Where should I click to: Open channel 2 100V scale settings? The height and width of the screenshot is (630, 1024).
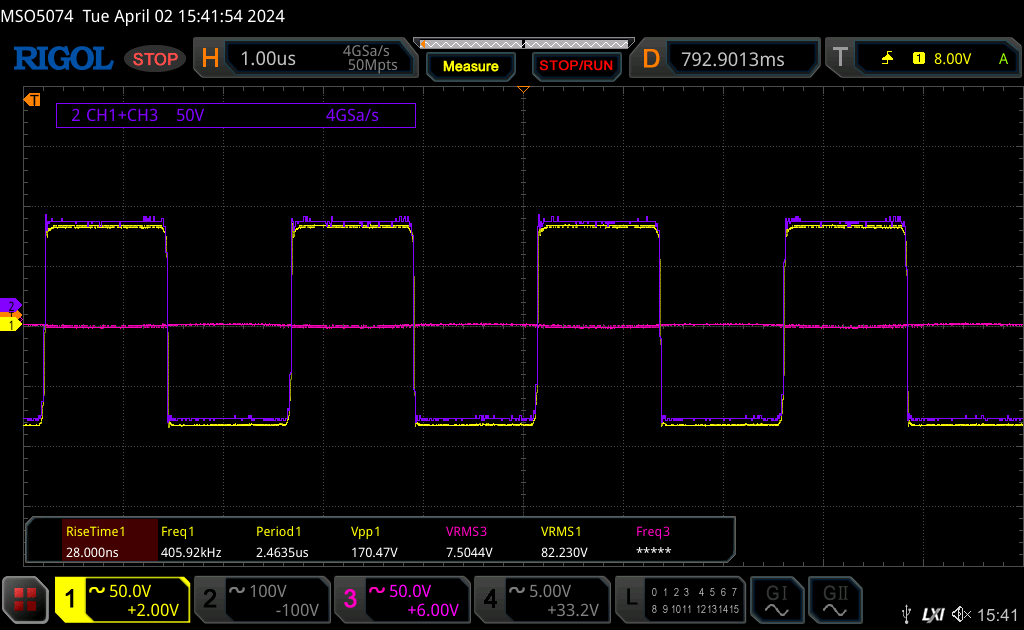click(268, 591)
